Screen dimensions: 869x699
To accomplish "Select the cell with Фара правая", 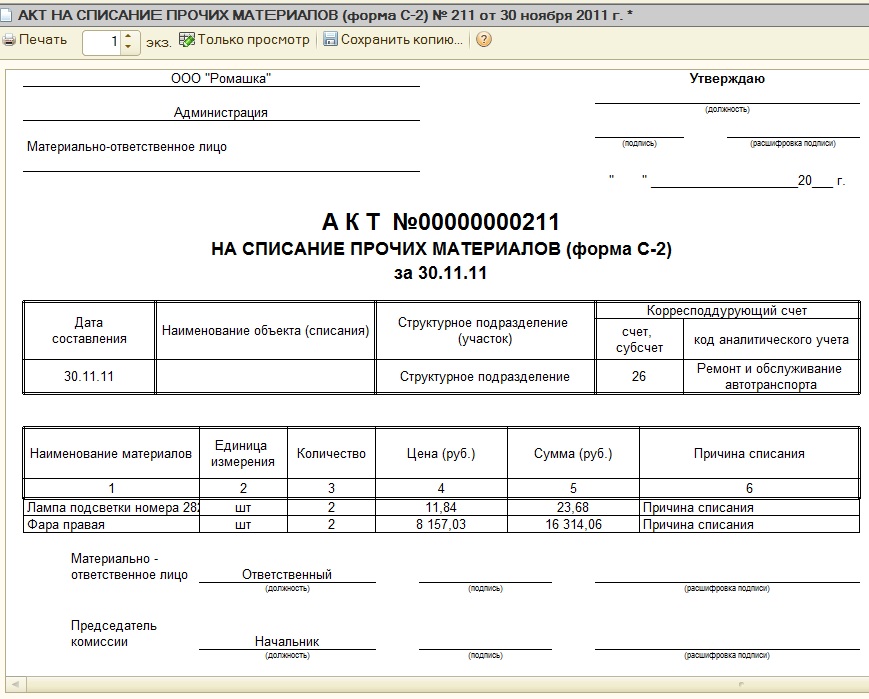I will click(111, 524).
